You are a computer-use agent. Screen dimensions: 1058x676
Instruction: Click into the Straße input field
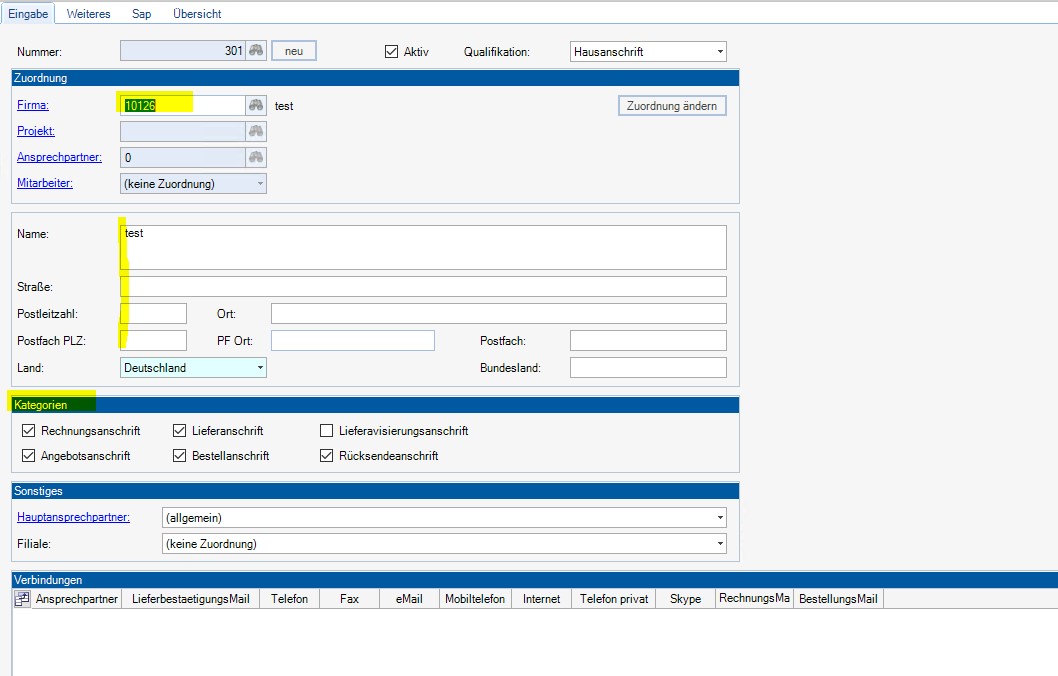tap(423, 287)
